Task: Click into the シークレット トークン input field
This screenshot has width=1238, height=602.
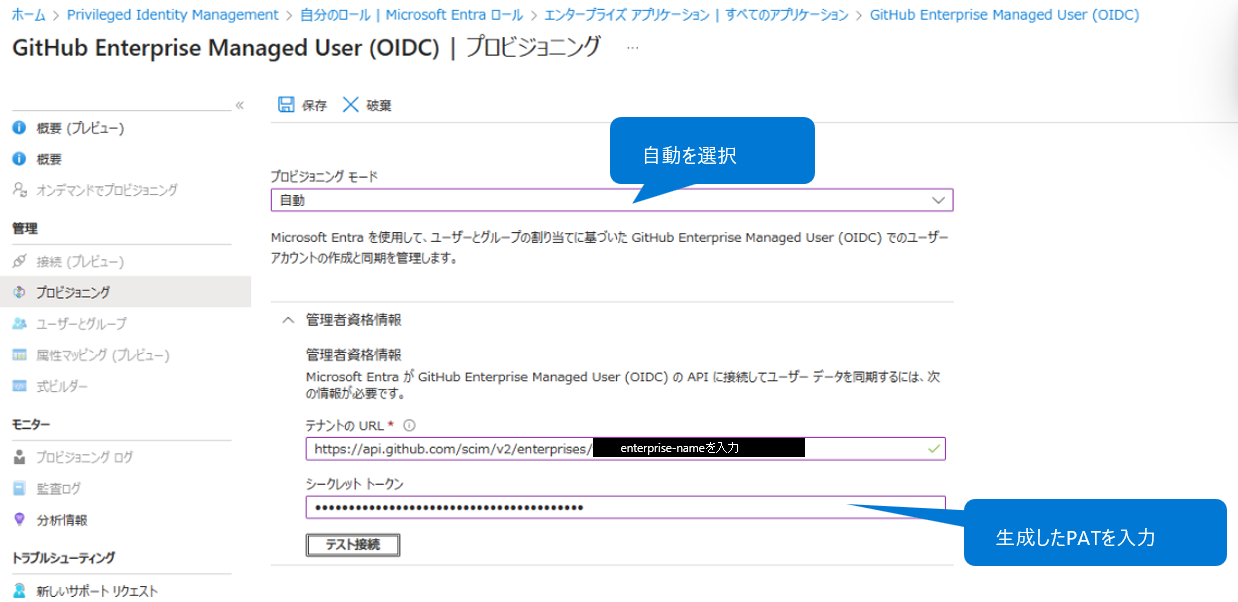Action: [625, 508]
